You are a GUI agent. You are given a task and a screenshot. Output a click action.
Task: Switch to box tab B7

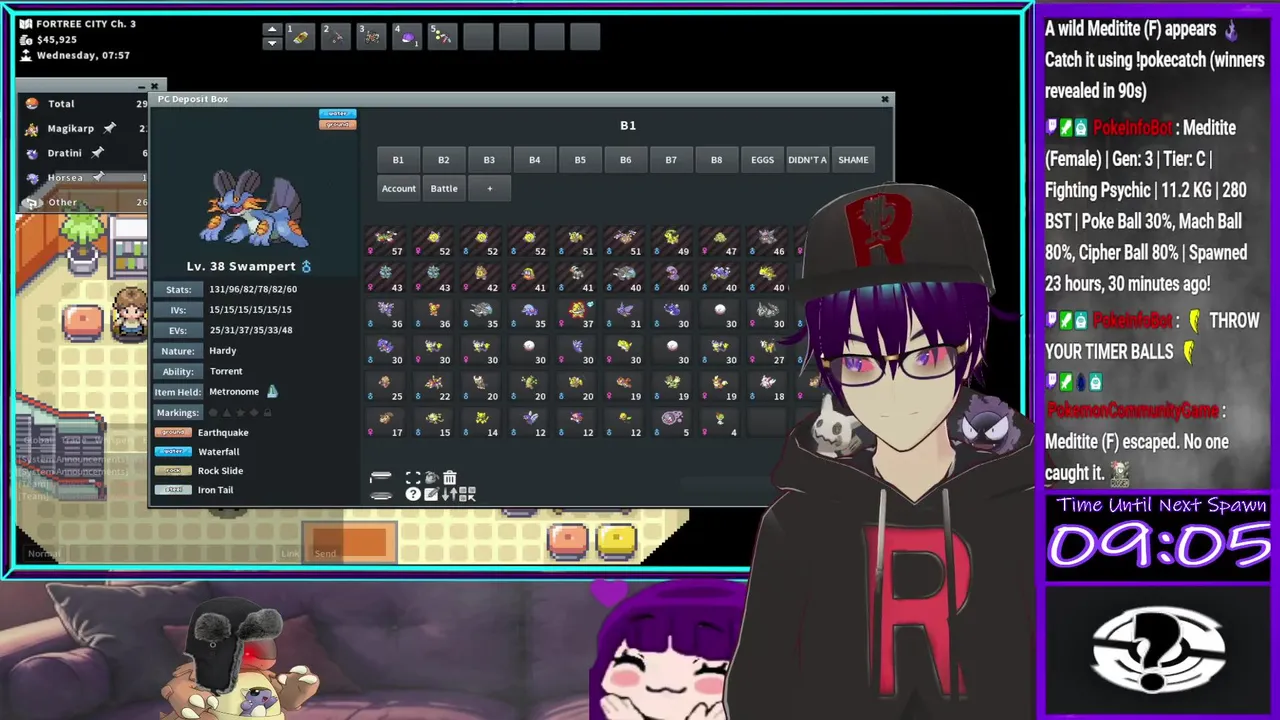click(x=671, y=160)
